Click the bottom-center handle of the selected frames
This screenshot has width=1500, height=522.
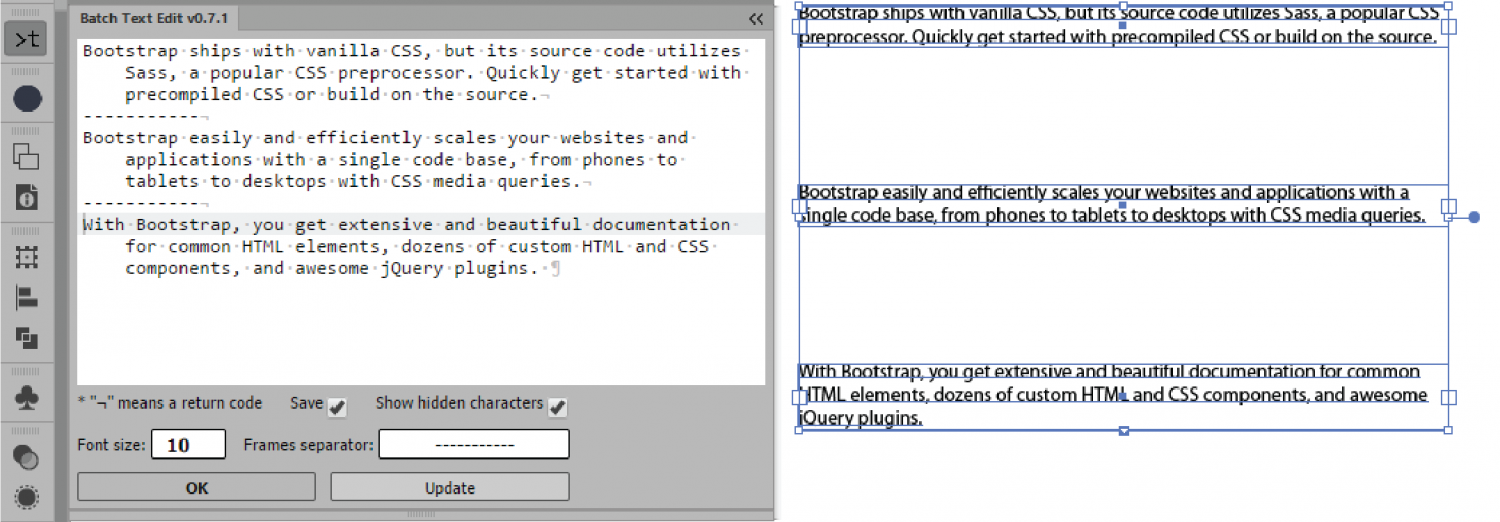pyautogui.click(x=1123, y=430)
